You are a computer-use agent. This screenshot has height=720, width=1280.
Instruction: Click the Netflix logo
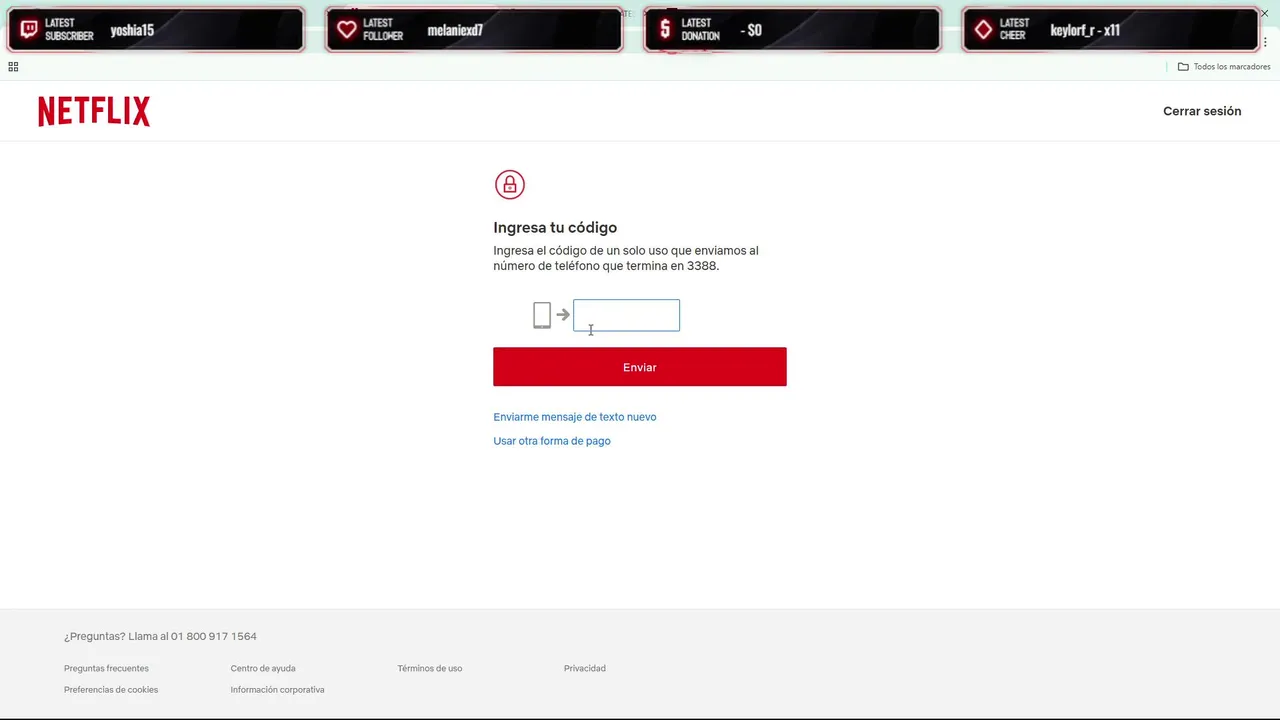pos(94,111)
